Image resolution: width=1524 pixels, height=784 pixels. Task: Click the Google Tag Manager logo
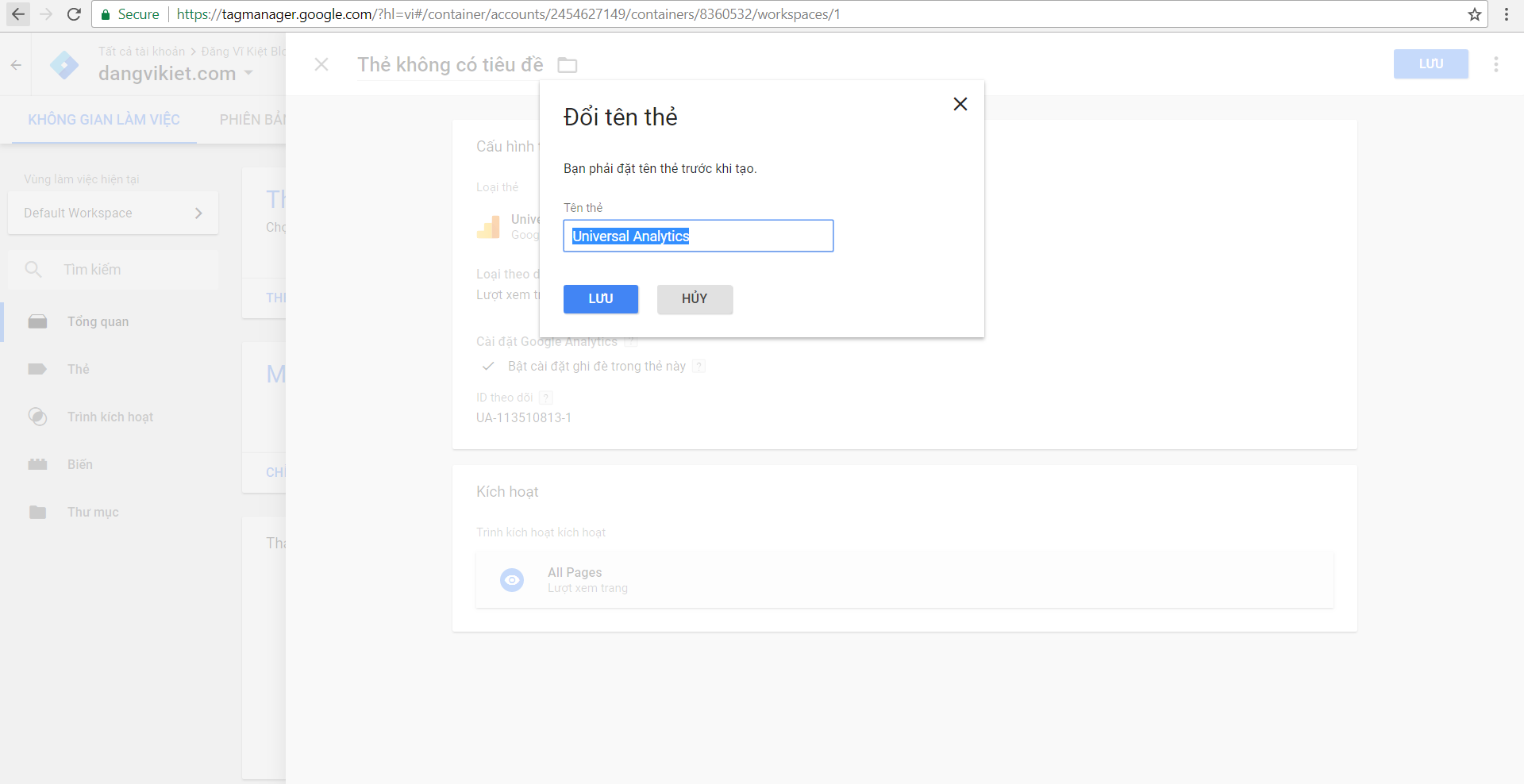click(x=64, y=65)
